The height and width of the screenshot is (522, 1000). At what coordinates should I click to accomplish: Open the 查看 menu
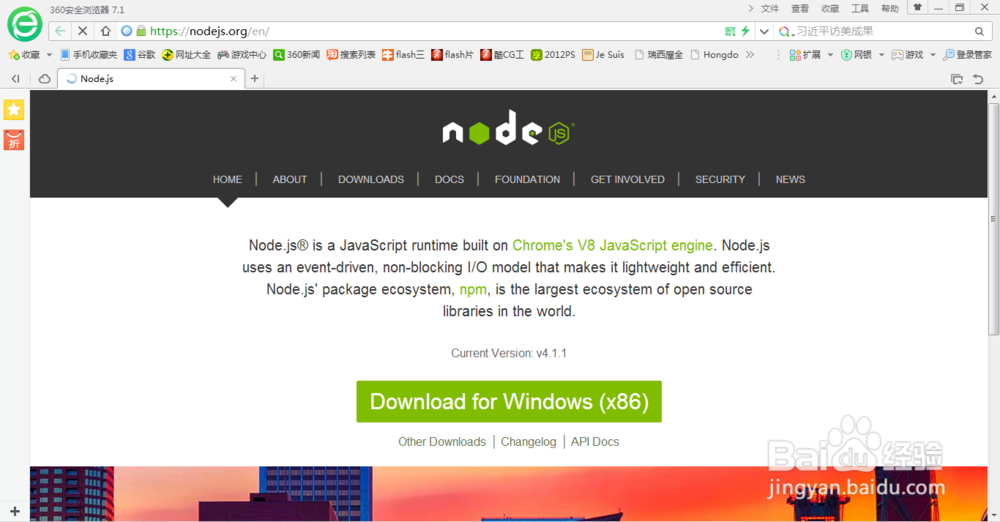pos(800,8)
